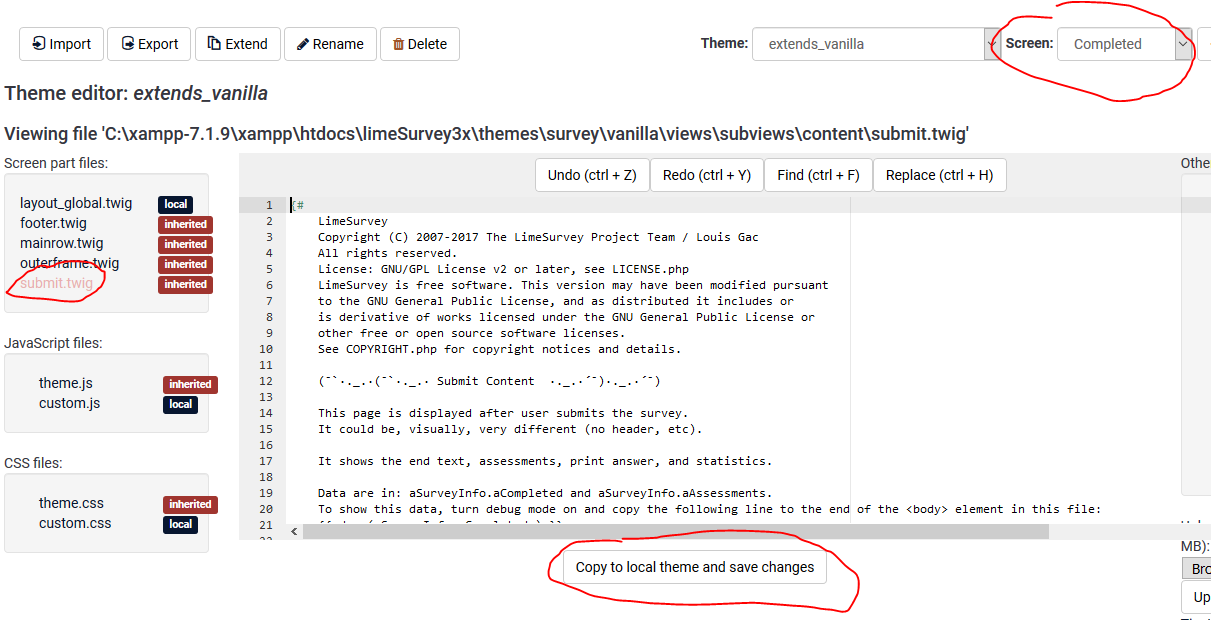Click the inherited badge beside submit.twig
The height and width of the screenshot is (620, 1211).
(x=185, y=284)
